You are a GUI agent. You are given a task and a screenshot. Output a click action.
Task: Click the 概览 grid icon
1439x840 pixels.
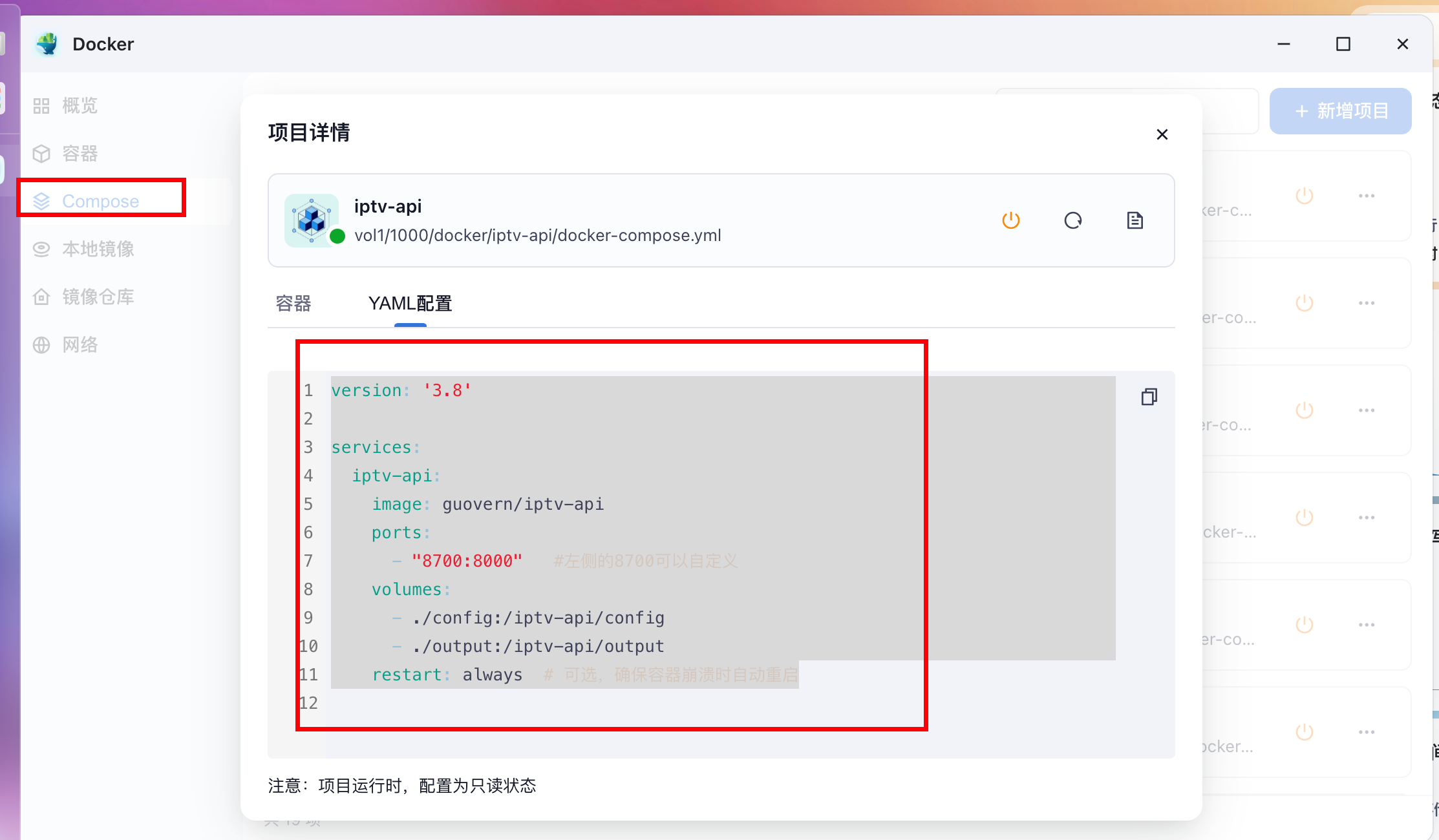tap(41, 106)
